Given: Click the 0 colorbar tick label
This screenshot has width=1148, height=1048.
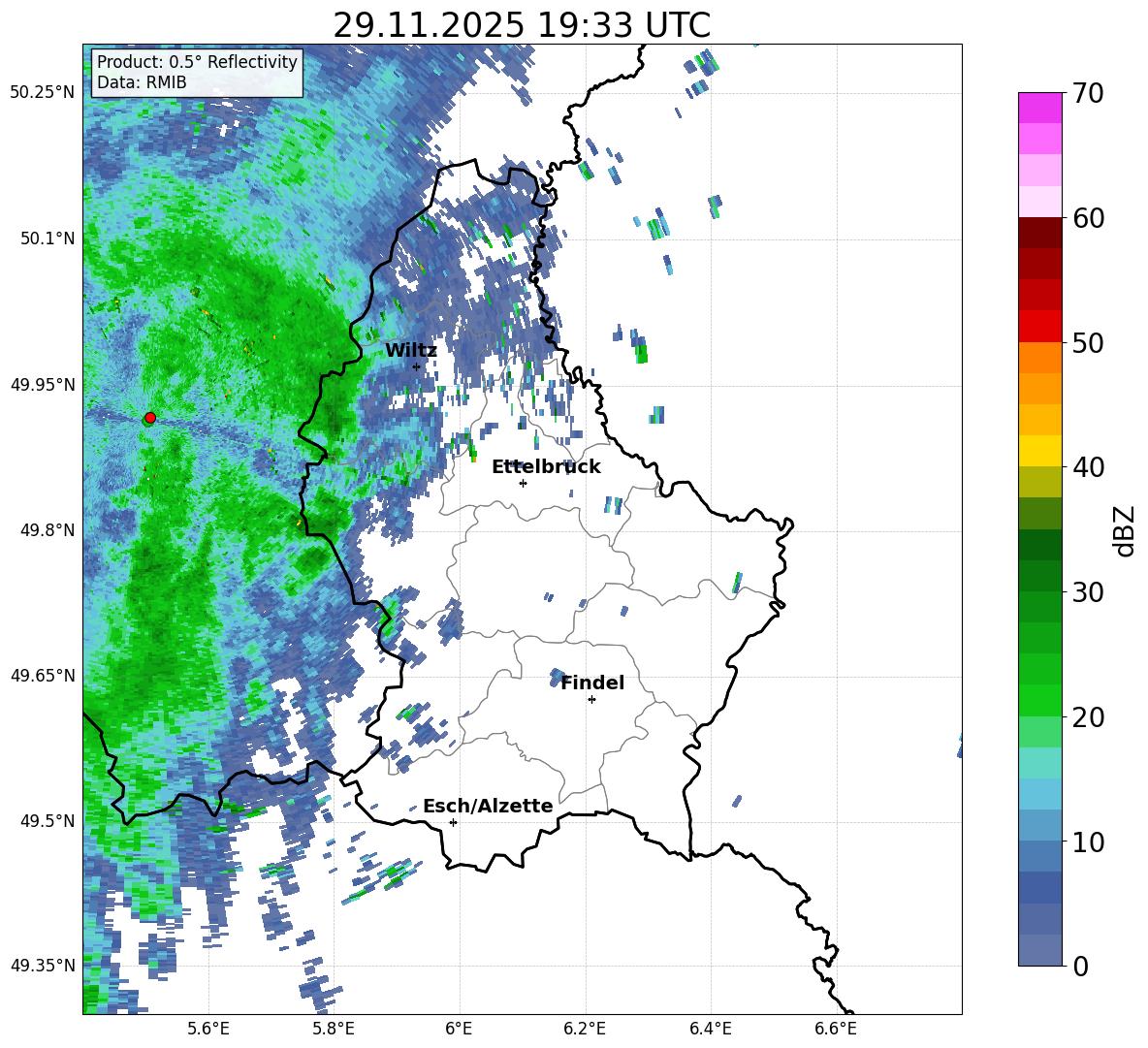Looking at the screenshot, I should (1079, 967).
